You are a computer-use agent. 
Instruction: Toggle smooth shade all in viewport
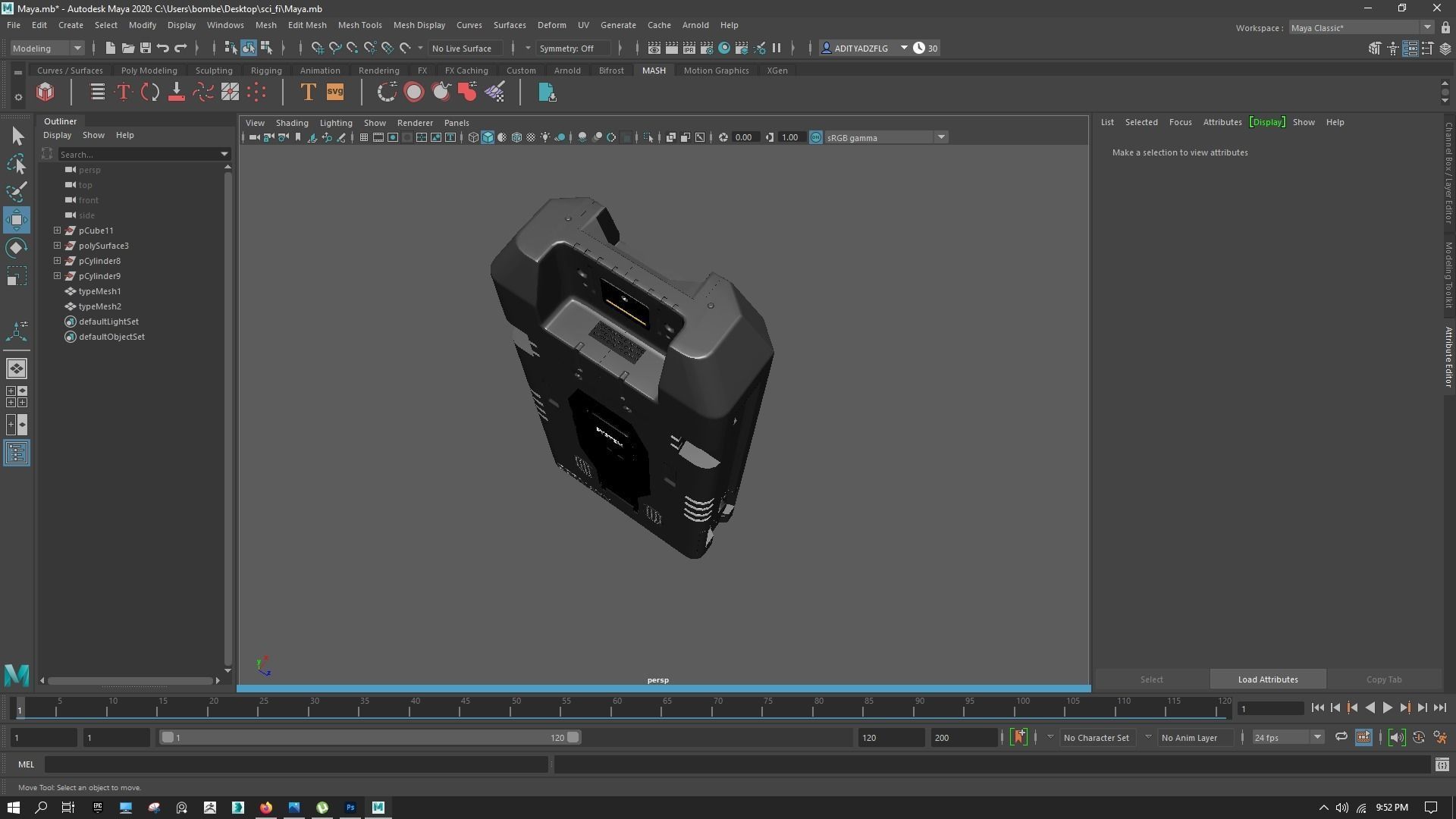488,137
